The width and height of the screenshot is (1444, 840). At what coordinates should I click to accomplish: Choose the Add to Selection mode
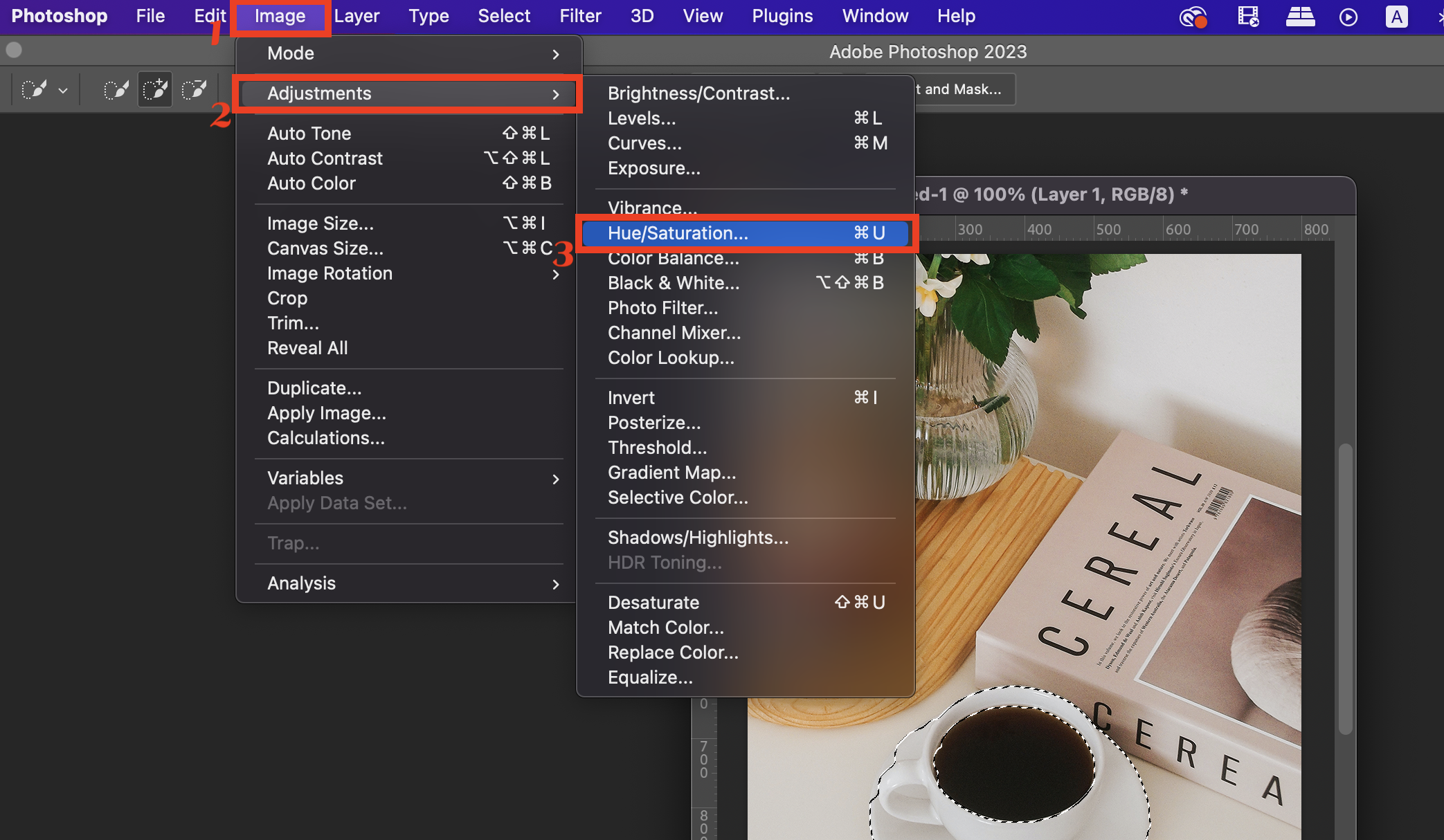click(155, 90)
